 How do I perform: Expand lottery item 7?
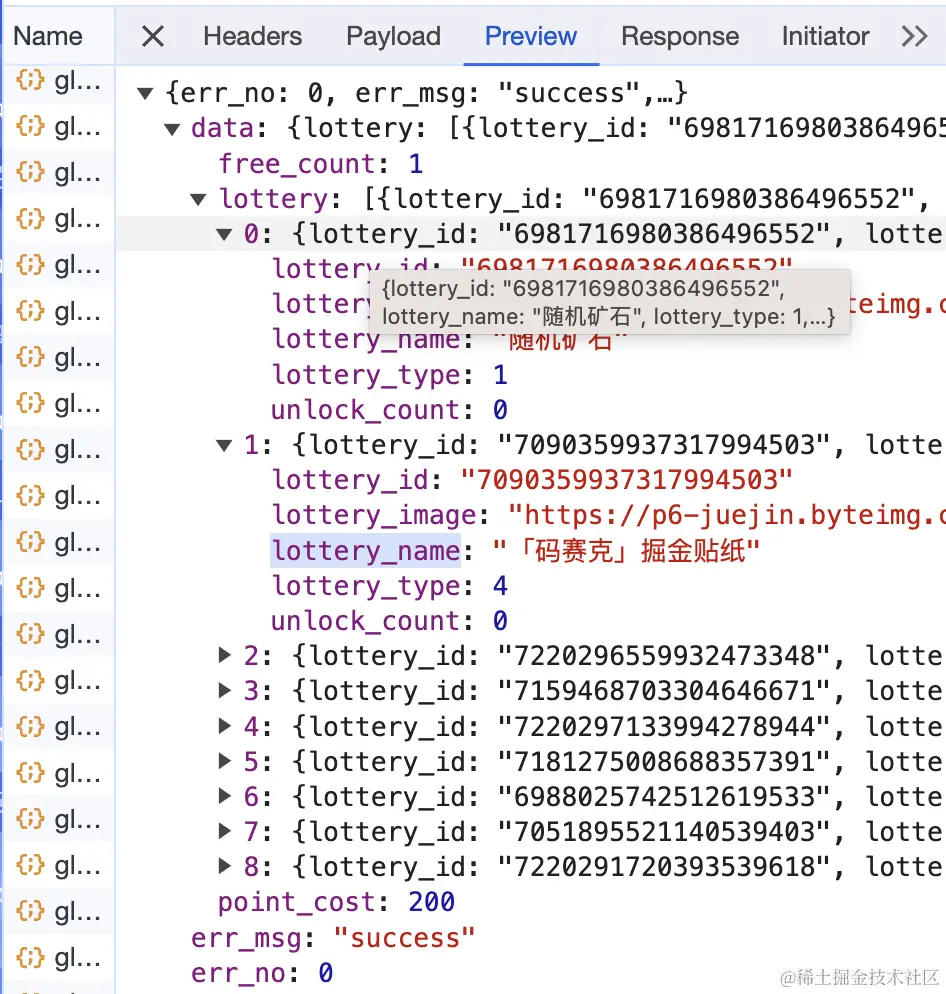click(x=224, y=831)
